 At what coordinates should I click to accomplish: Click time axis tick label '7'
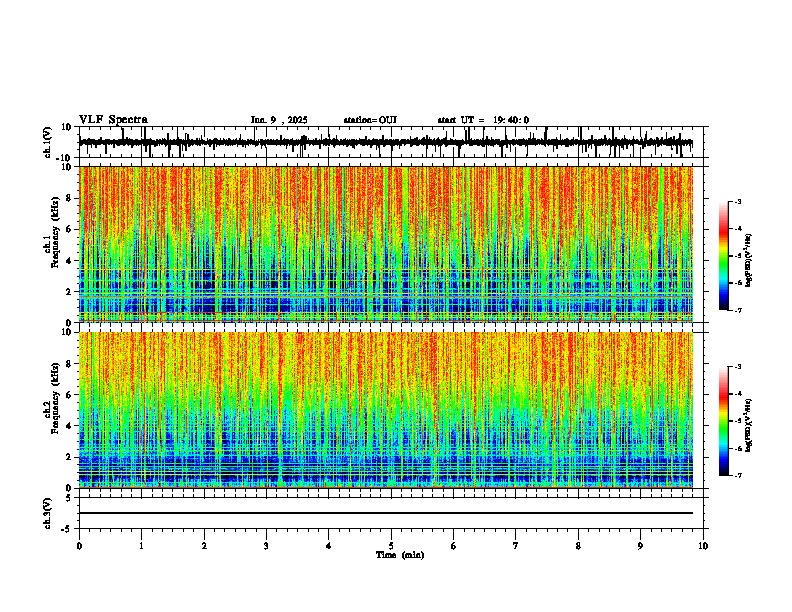(516, 546)
